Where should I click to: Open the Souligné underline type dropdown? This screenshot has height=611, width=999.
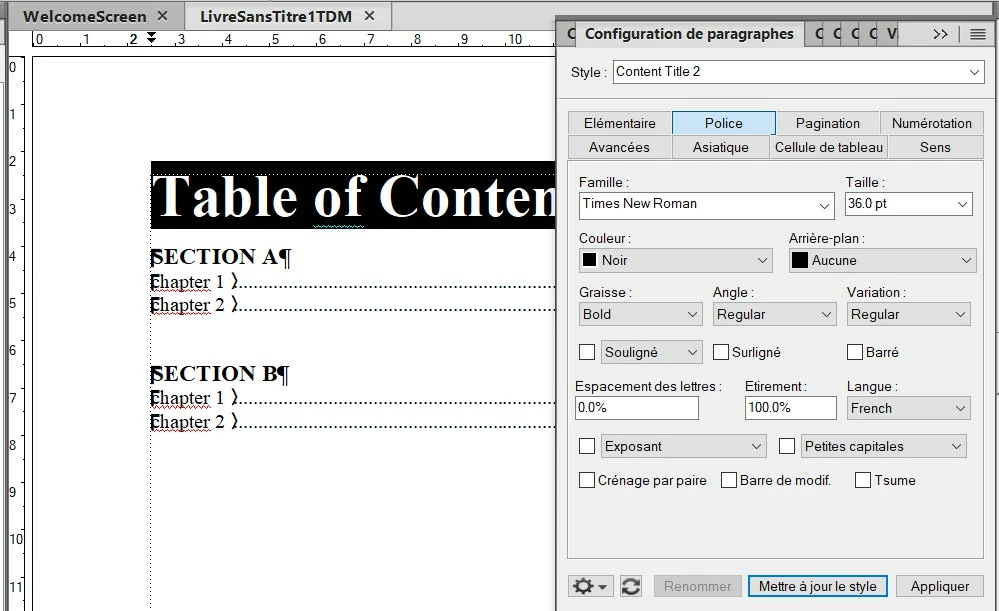click(x=651, y=352)
